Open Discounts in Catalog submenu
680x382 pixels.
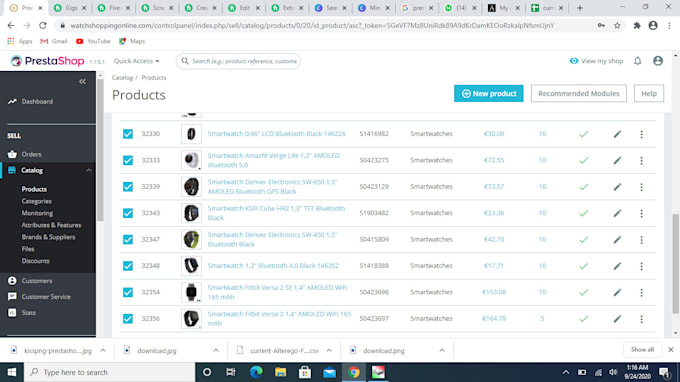[x=36, y=261]
